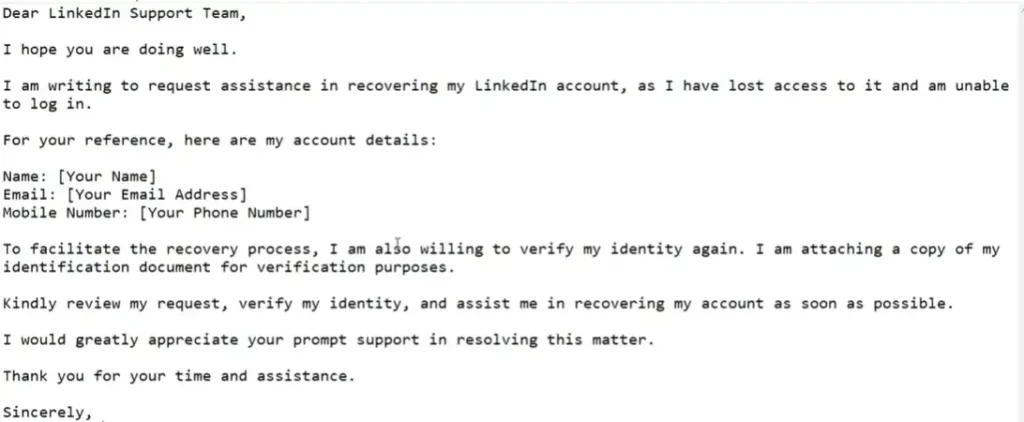Click the 'Email:' label in account details
The width and height of the screenshot is (1024, 422).
(30, 195)
